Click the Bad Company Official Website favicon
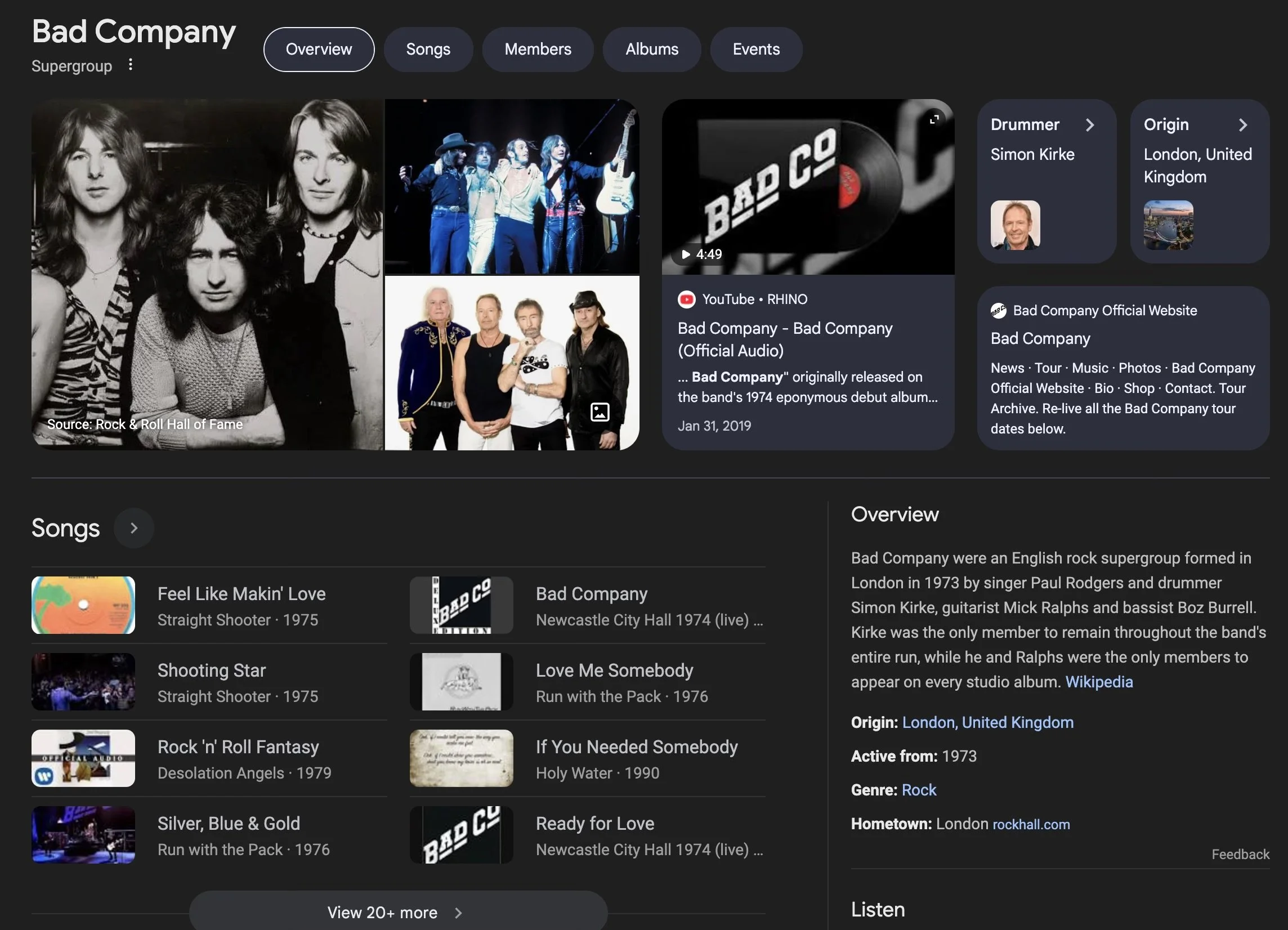This screenshot has width=1288, height=930. point(998,311)
